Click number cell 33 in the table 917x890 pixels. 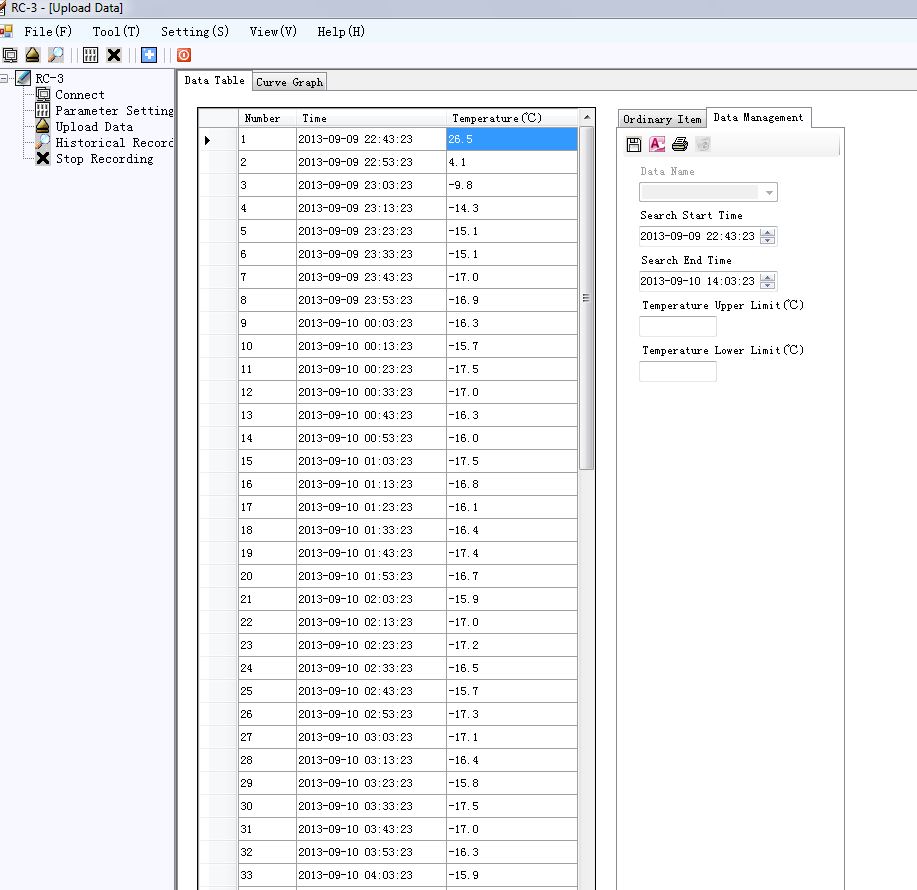click(x=267, y=875)
